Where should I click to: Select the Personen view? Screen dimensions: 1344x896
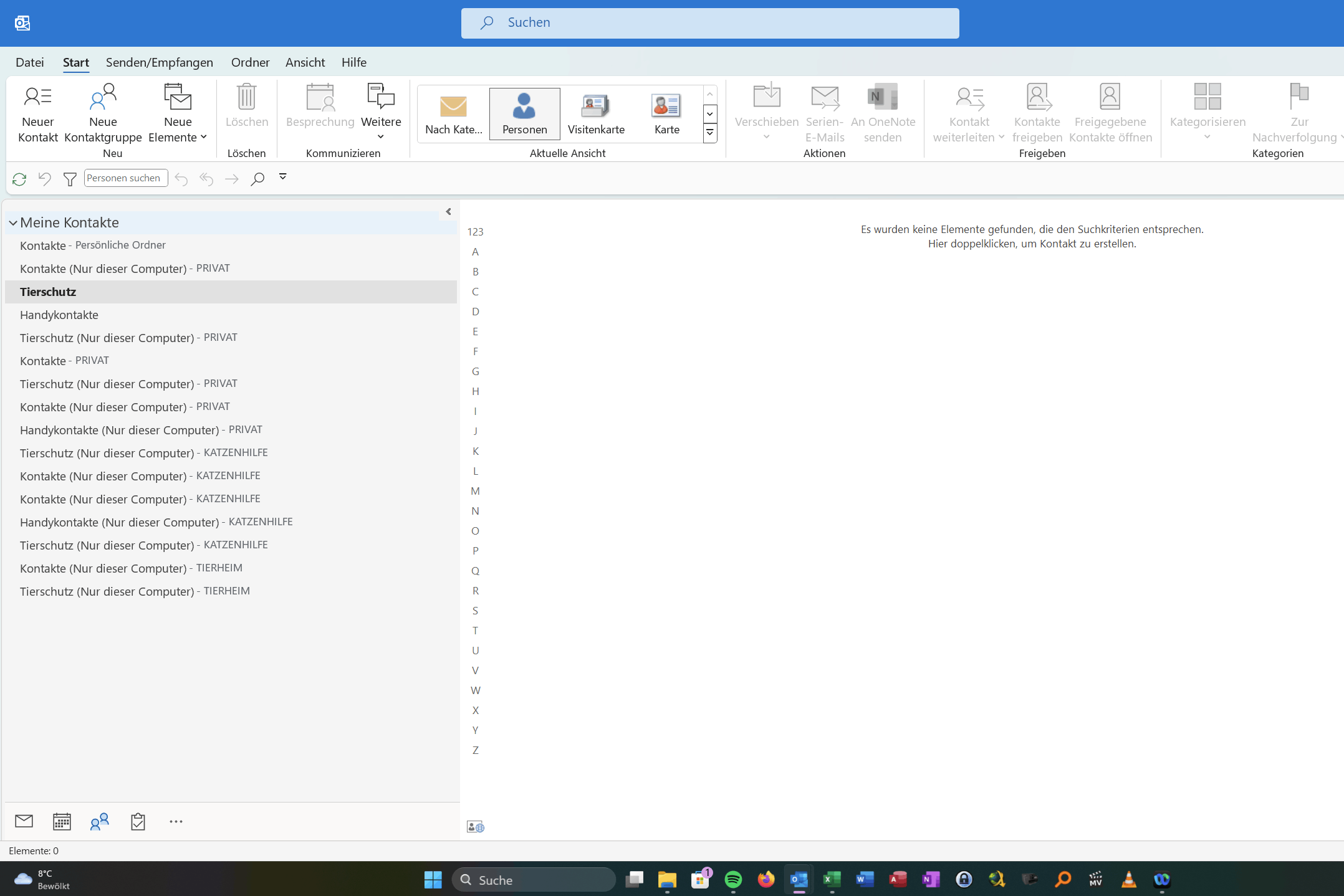(x=524, y=113)
